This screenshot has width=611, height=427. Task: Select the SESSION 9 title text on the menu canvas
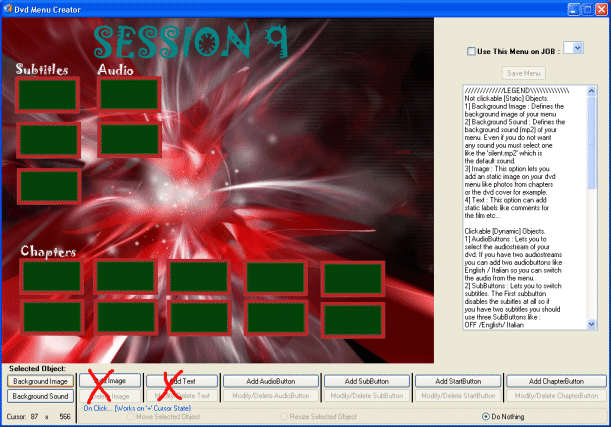click(191, 41)
